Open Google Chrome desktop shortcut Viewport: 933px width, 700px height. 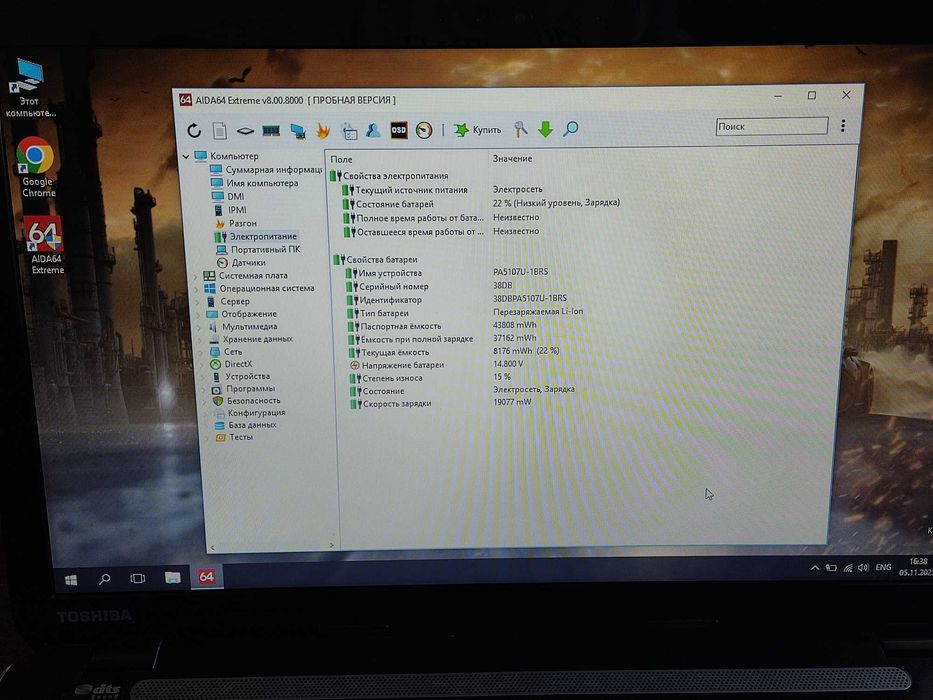click(37, 167)
